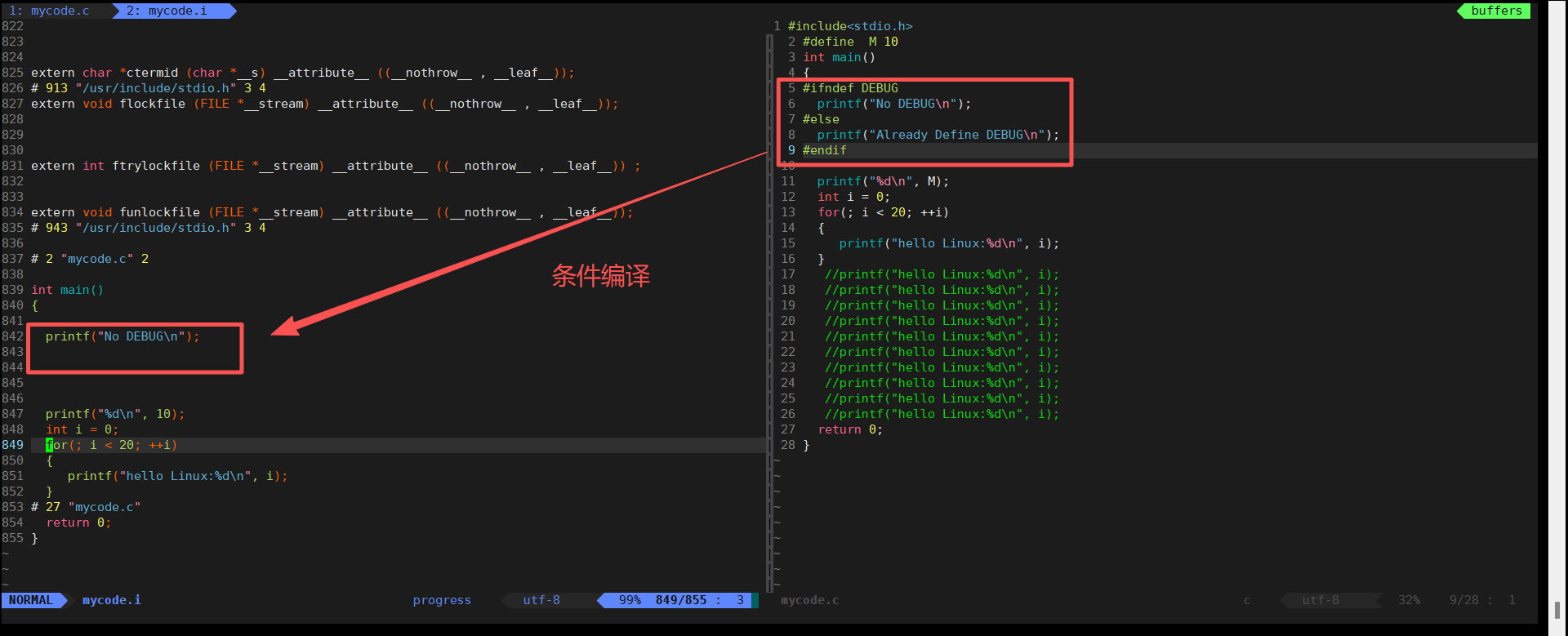Click the for loop on line 849
This screenshot has width=1568, height=636.
click(x=111, y=445)
